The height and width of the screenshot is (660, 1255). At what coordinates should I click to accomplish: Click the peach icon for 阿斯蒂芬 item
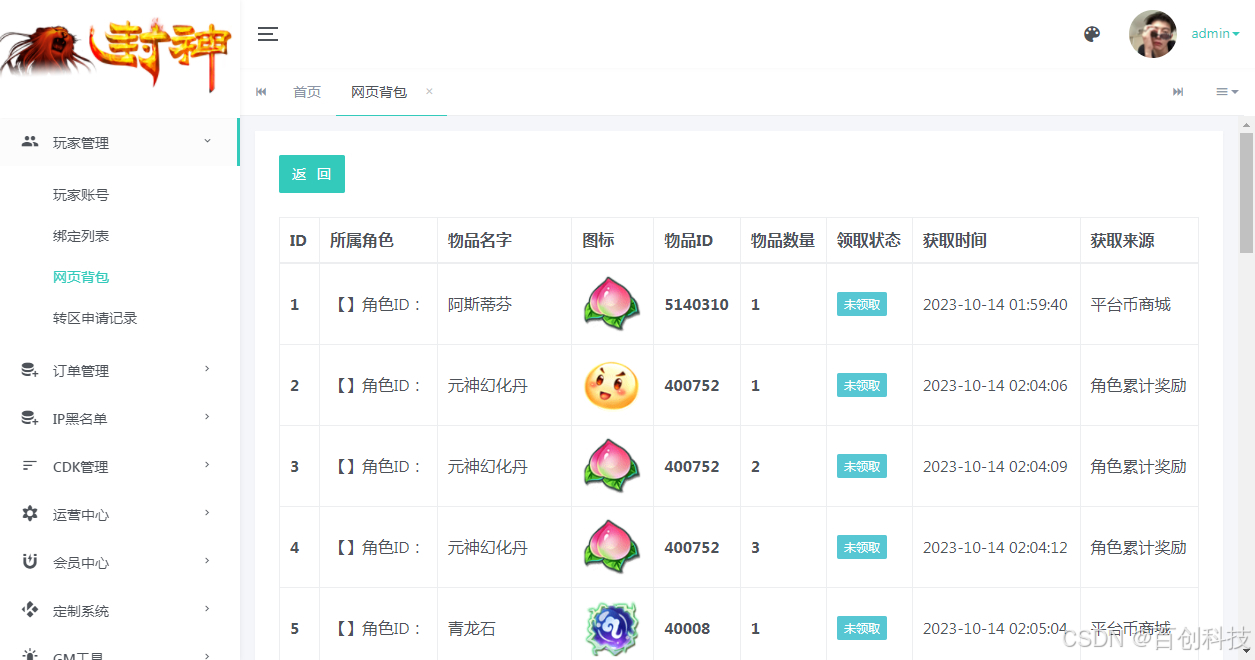(611, 304)
